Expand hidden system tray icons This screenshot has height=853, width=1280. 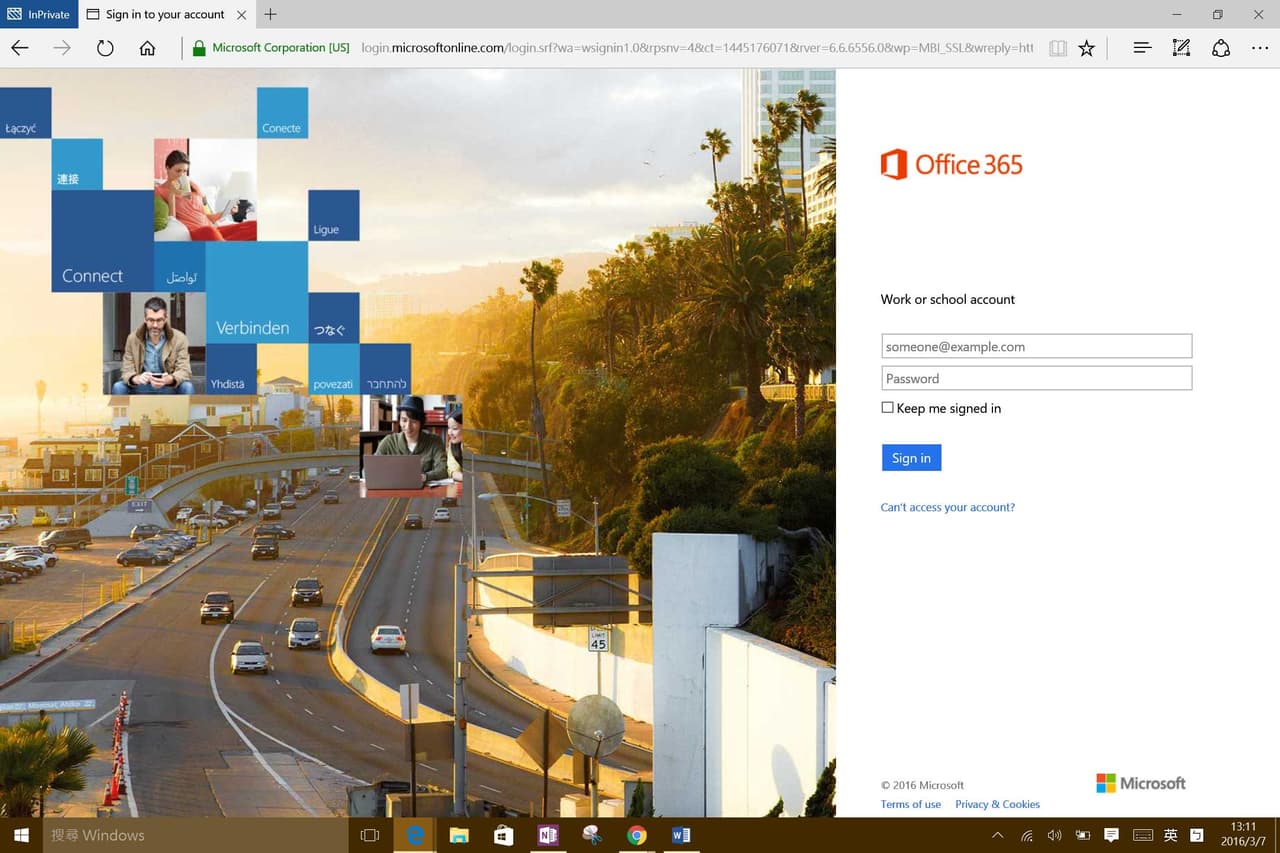pyautogui.click(x=997, y=835)
